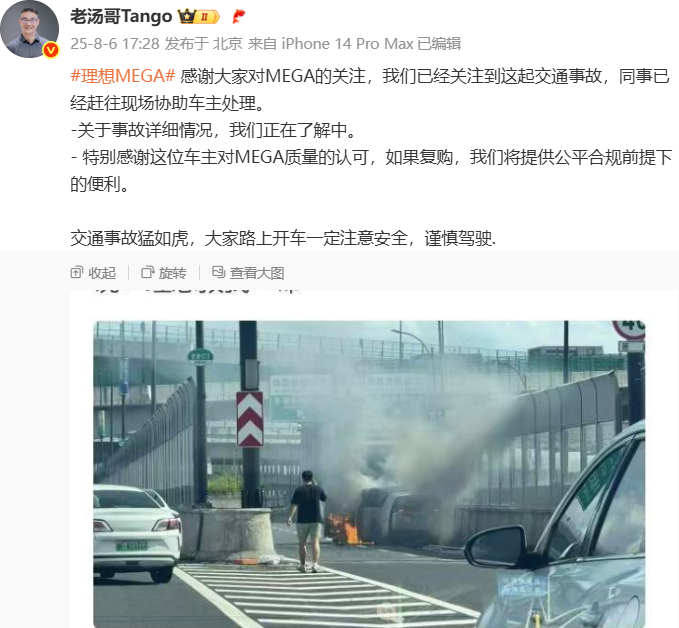Click the collapse icon beside 收起
Image resolution: width=679 pixels, height=628 pixels.
coord(77,272)
